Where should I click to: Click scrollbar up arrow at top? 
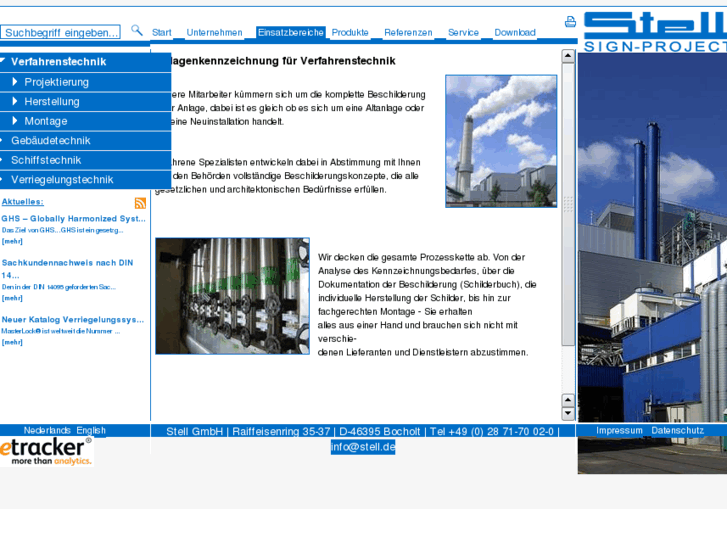click(x=568, y=56)
